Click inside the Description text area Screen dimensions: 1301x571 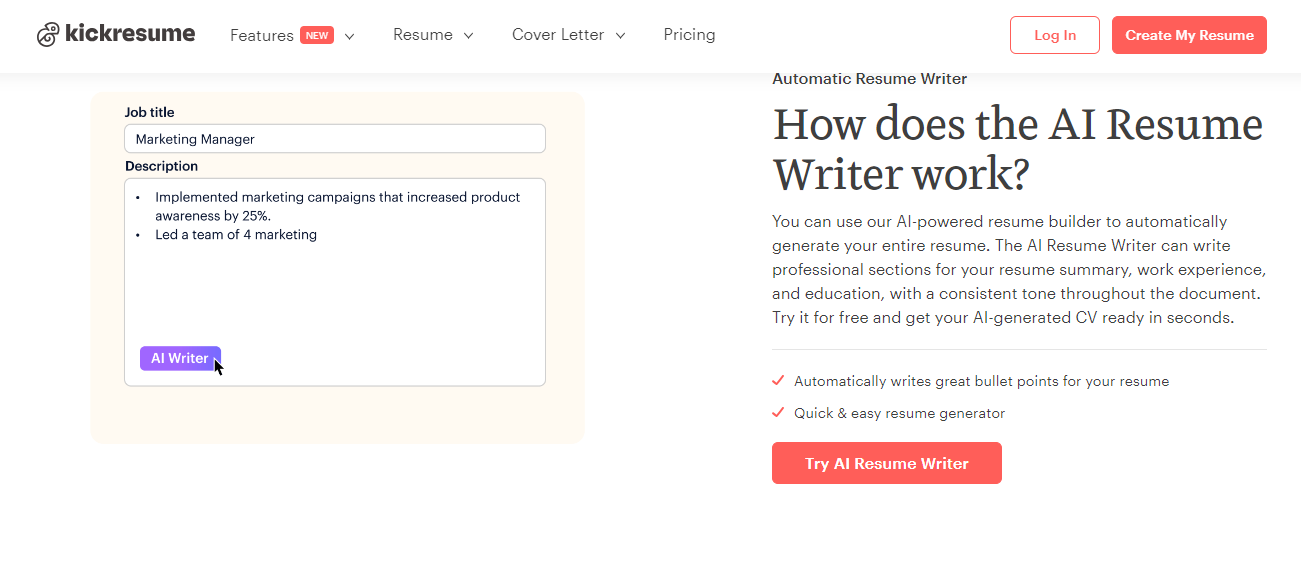[x=335, y=290]
